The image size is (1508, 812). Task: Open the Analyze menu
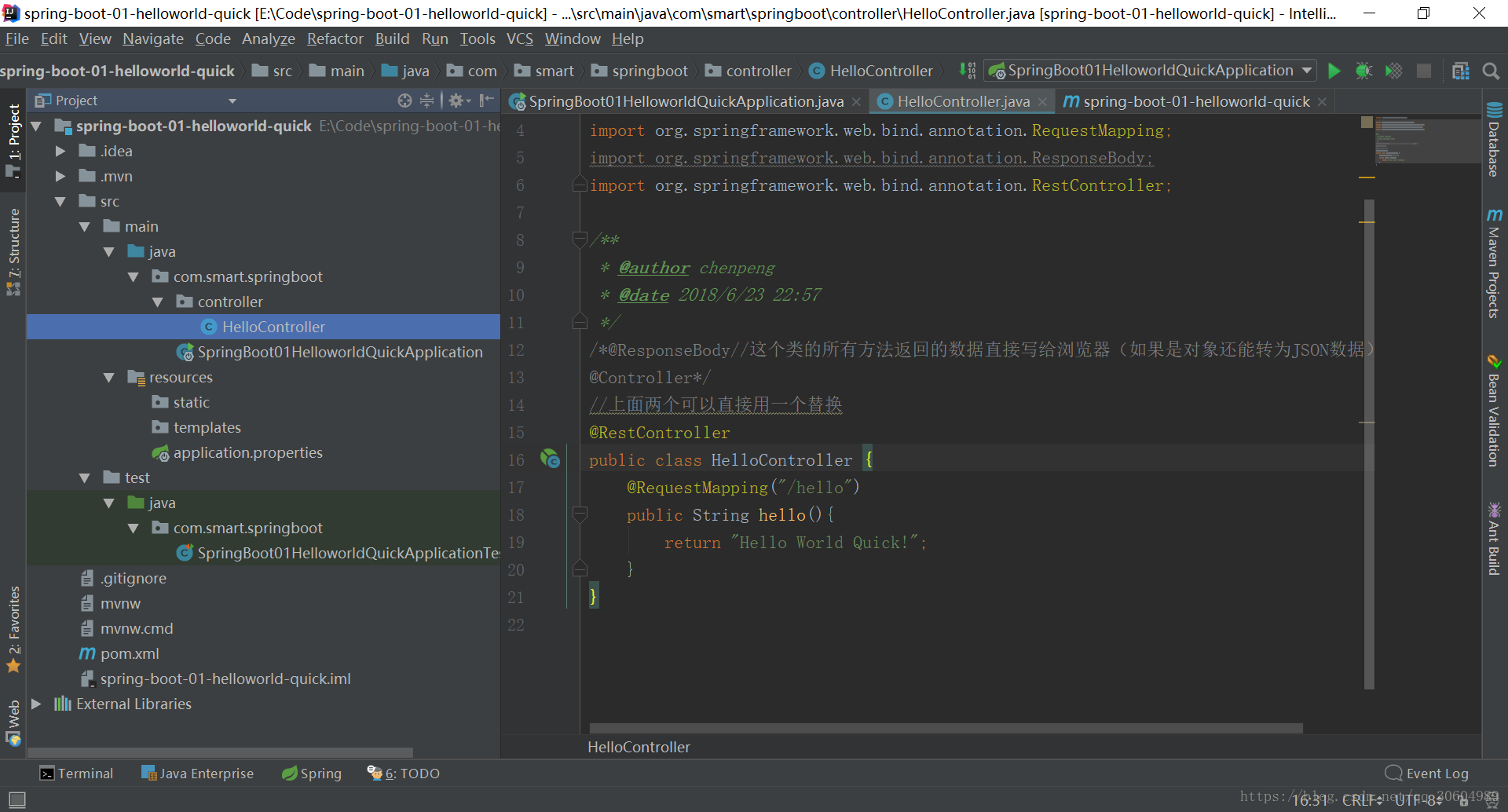pos(269,38)
